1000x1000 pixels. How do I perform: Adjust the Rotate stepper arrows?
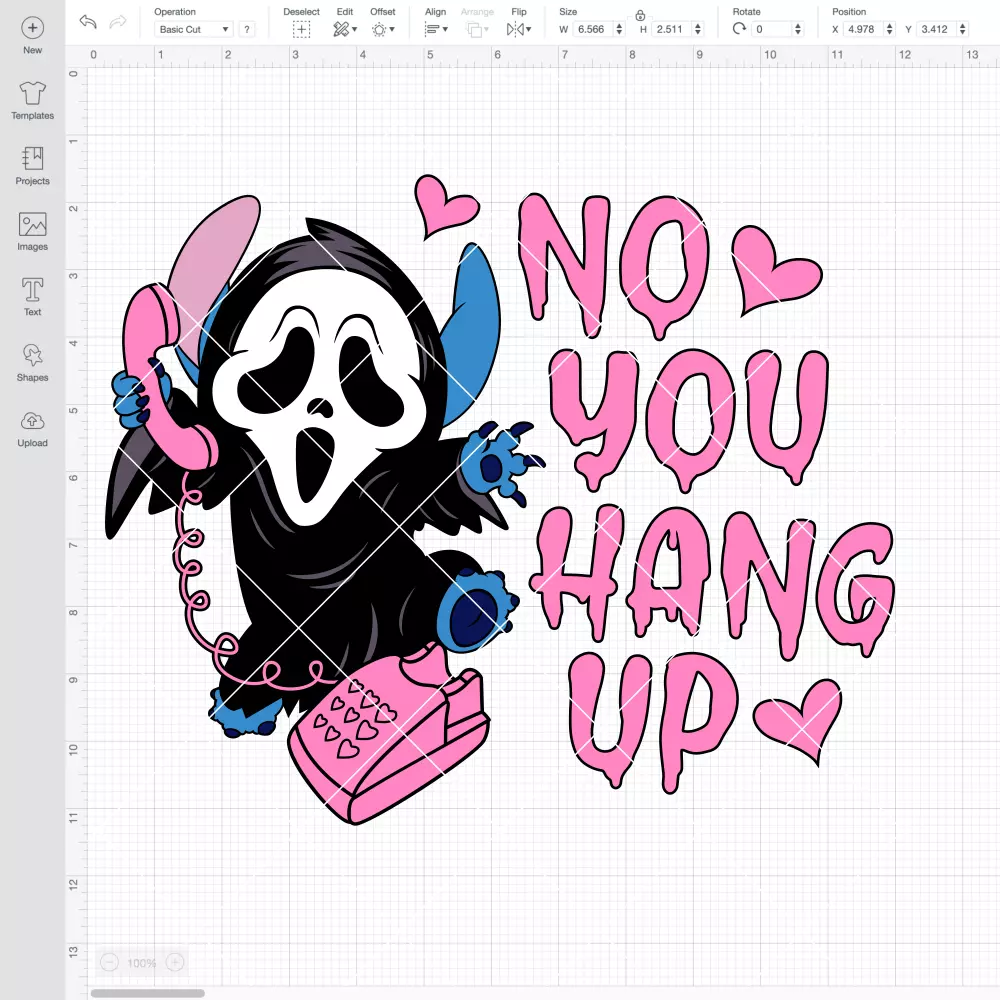tap(798, 29)
